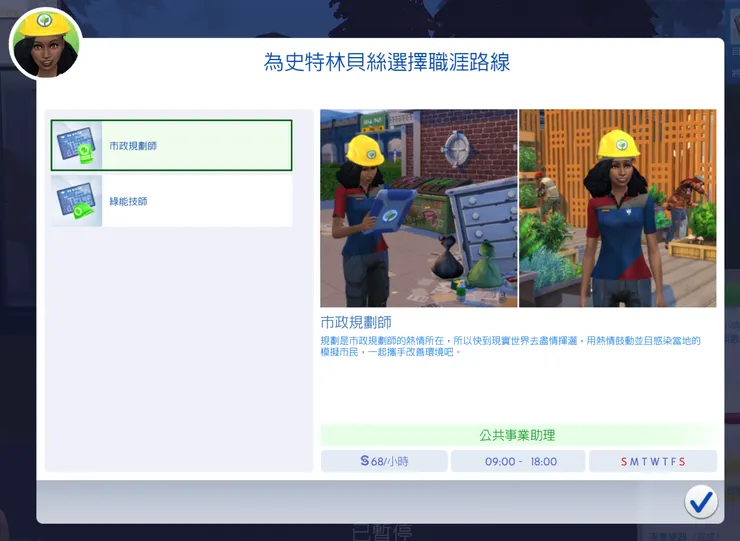Click the 綠能技師 hardhat tablet icon
This screenshot has width=740, height=541.
point(76,201)
